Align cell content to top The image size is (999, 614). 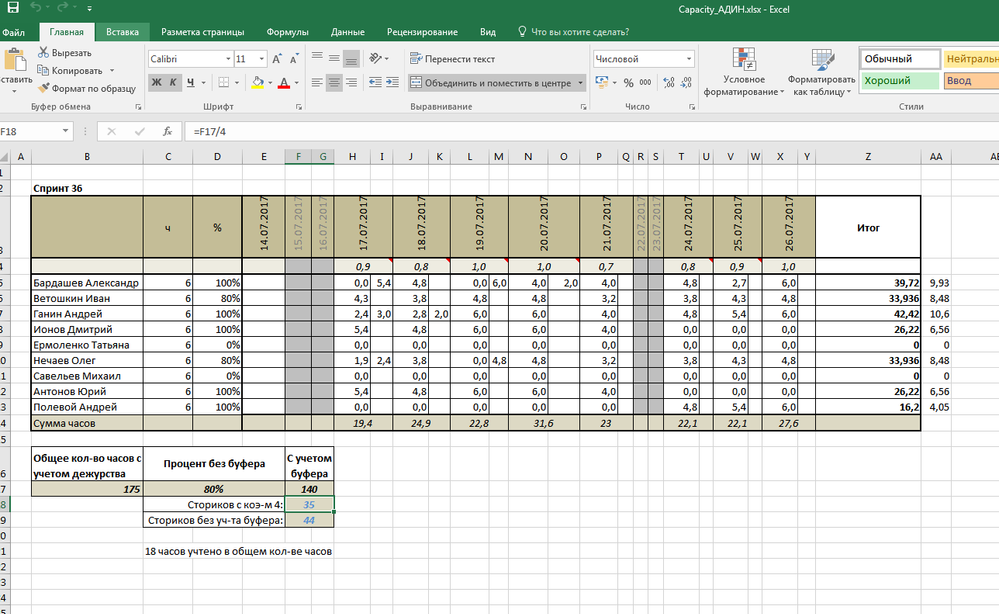[x=317, y=58]
